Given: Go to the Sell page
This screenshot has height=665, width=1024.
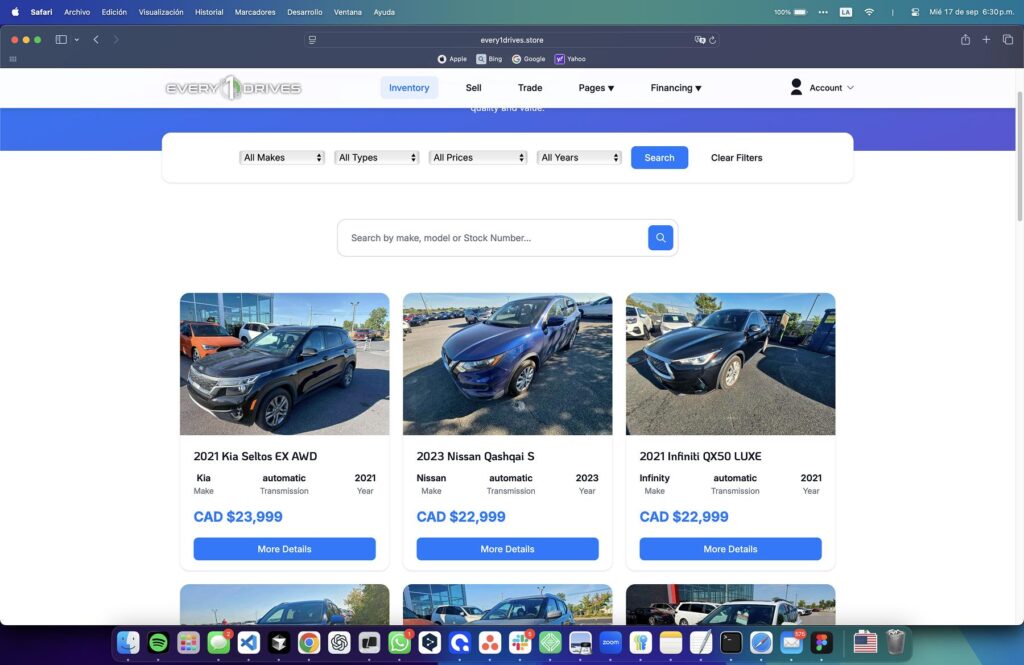Looking at the screenshot, I should pos(473,88).
